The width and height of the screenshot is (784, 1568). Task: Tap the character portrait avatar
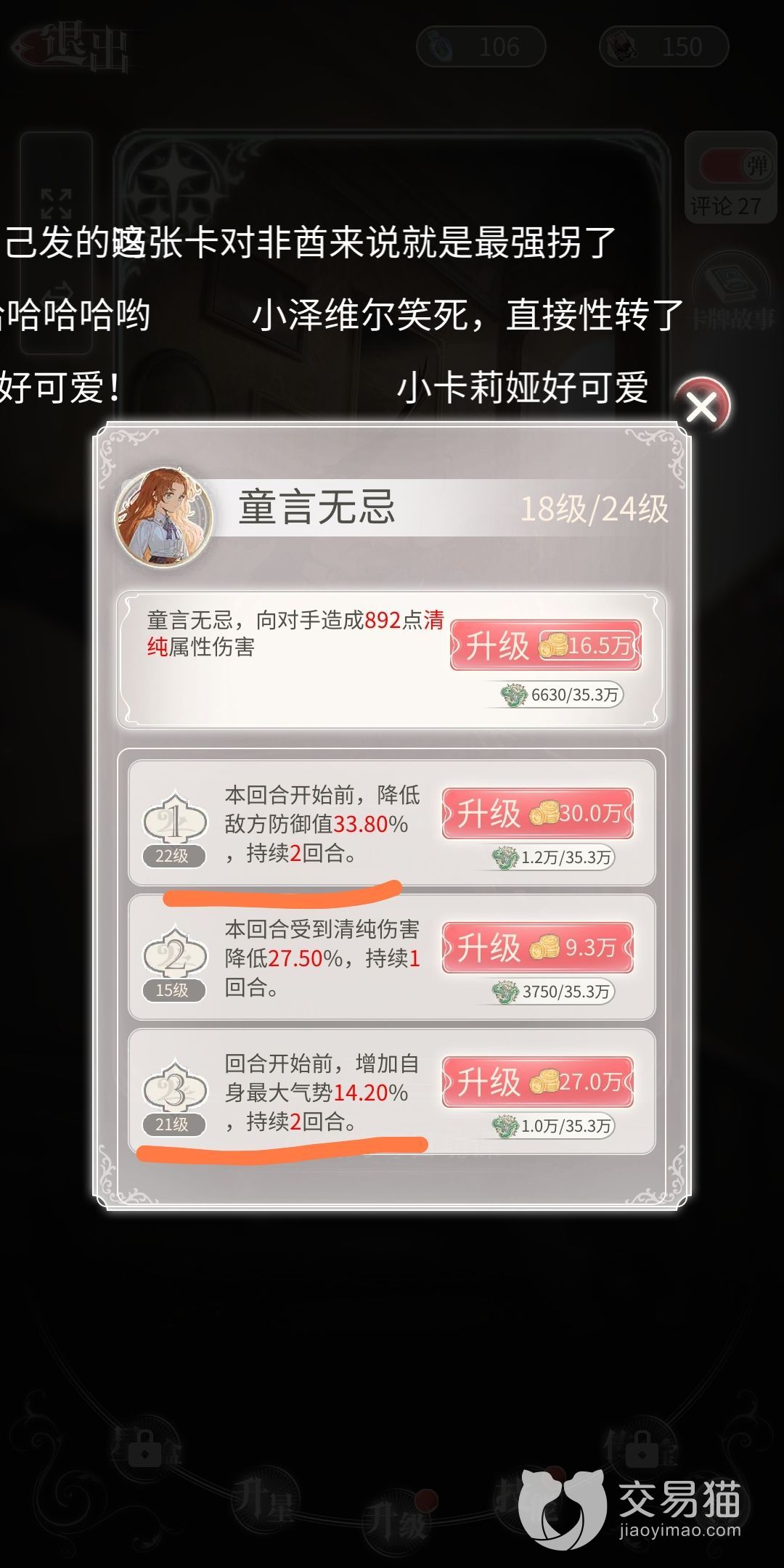tap(164, 517)
